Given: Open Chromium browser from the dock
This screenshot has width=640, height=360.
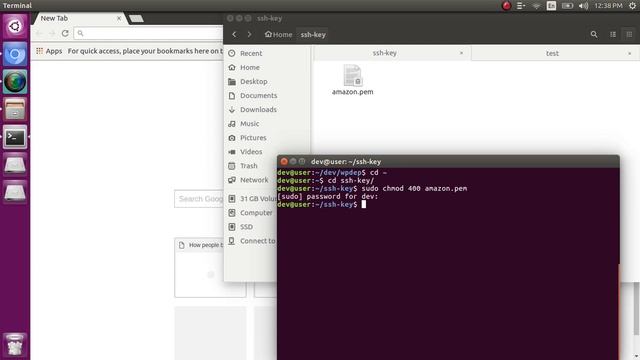Looking at the screenshot, I should click(x=15, y=54).
